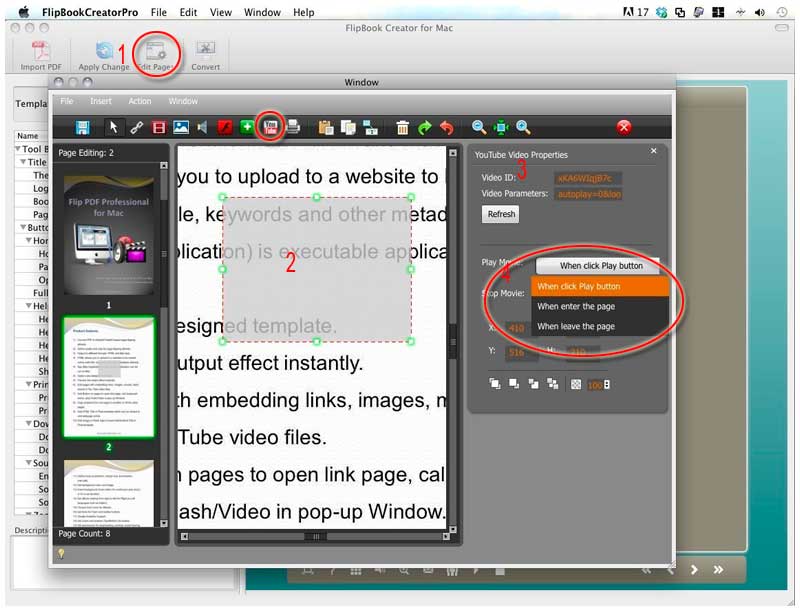800x611 pixels.
Task: Click the paste clipboard icon
Action: click(326, 127)
